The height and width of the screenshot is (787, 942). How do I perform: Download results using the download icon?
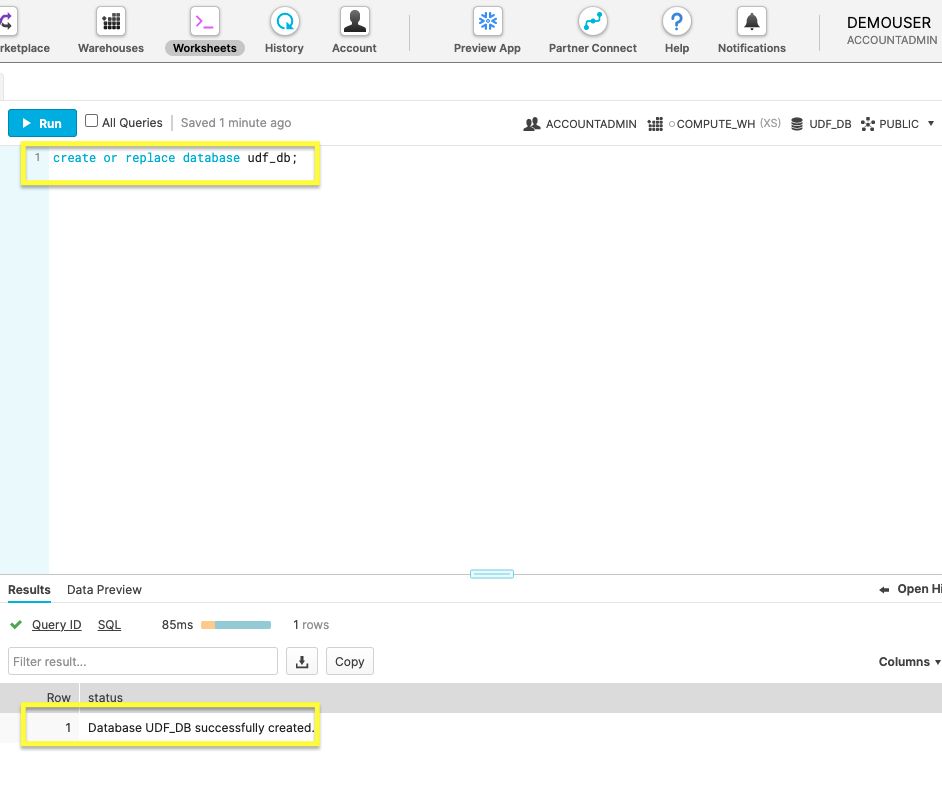tap(302, 661)
